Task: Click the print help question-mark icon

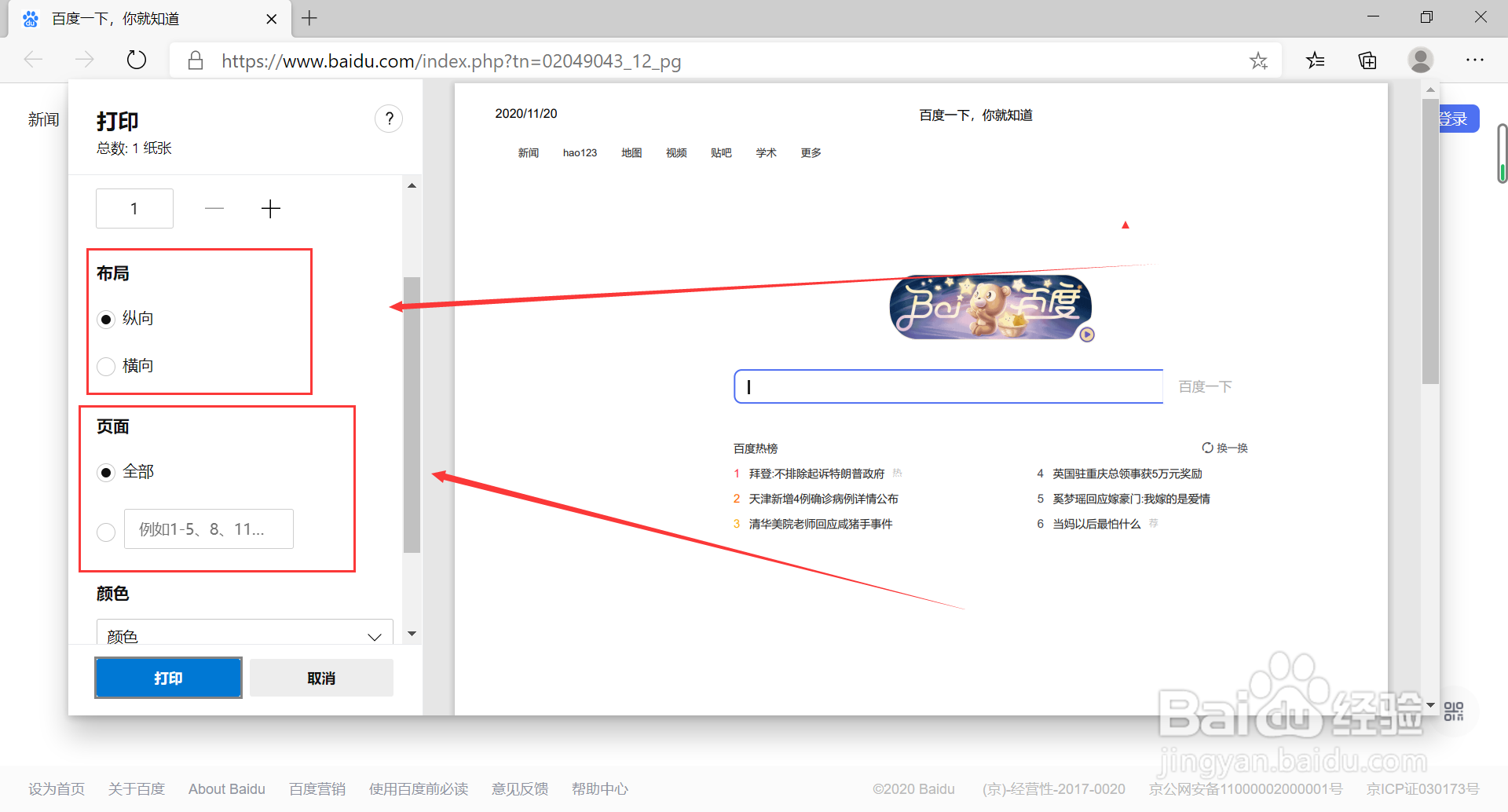Action: click(389, 119)
